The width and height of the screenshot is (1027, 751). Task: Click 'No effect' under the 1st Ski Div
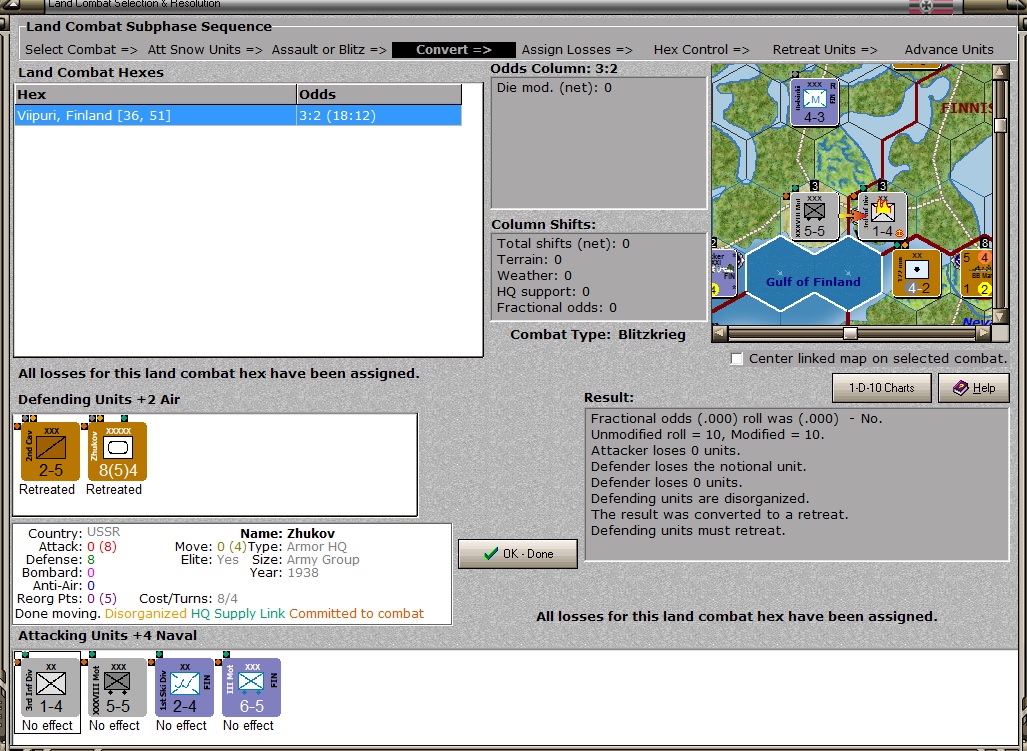pos(181,725)
